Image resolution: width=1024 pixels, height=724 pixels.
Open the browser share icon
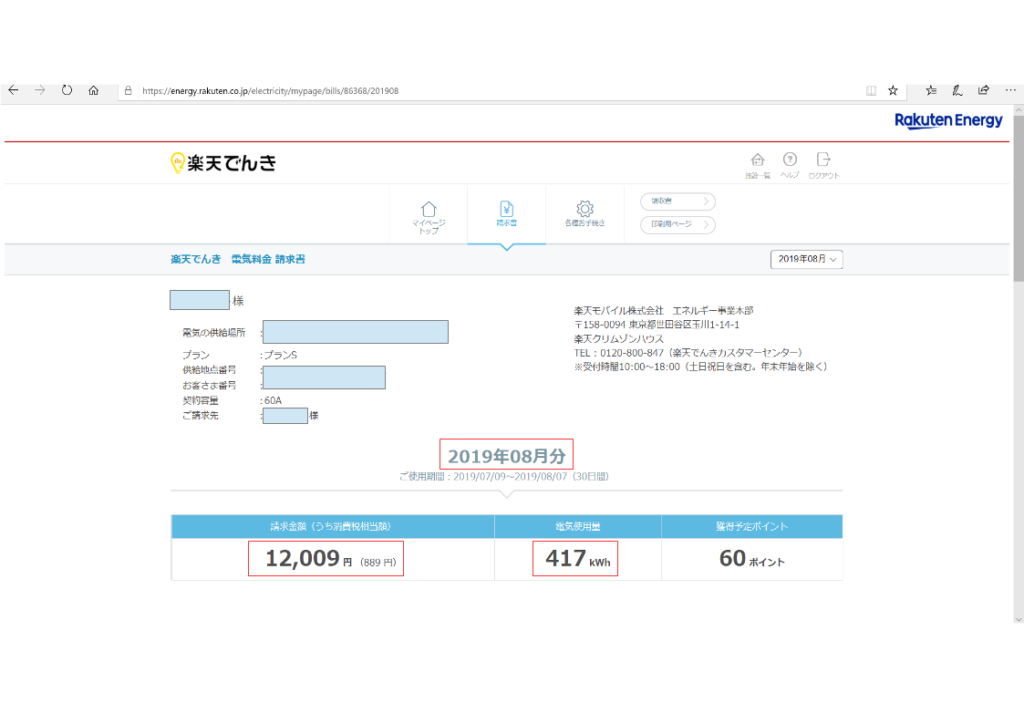coord(983,90)
